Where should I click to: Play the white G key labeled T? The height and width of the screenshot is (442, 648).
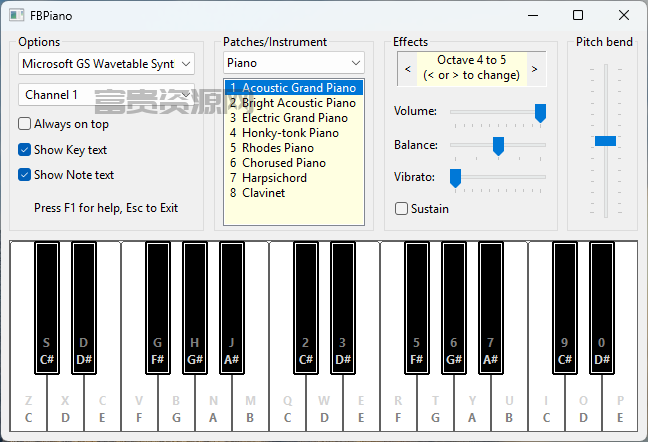click(435, 403)
